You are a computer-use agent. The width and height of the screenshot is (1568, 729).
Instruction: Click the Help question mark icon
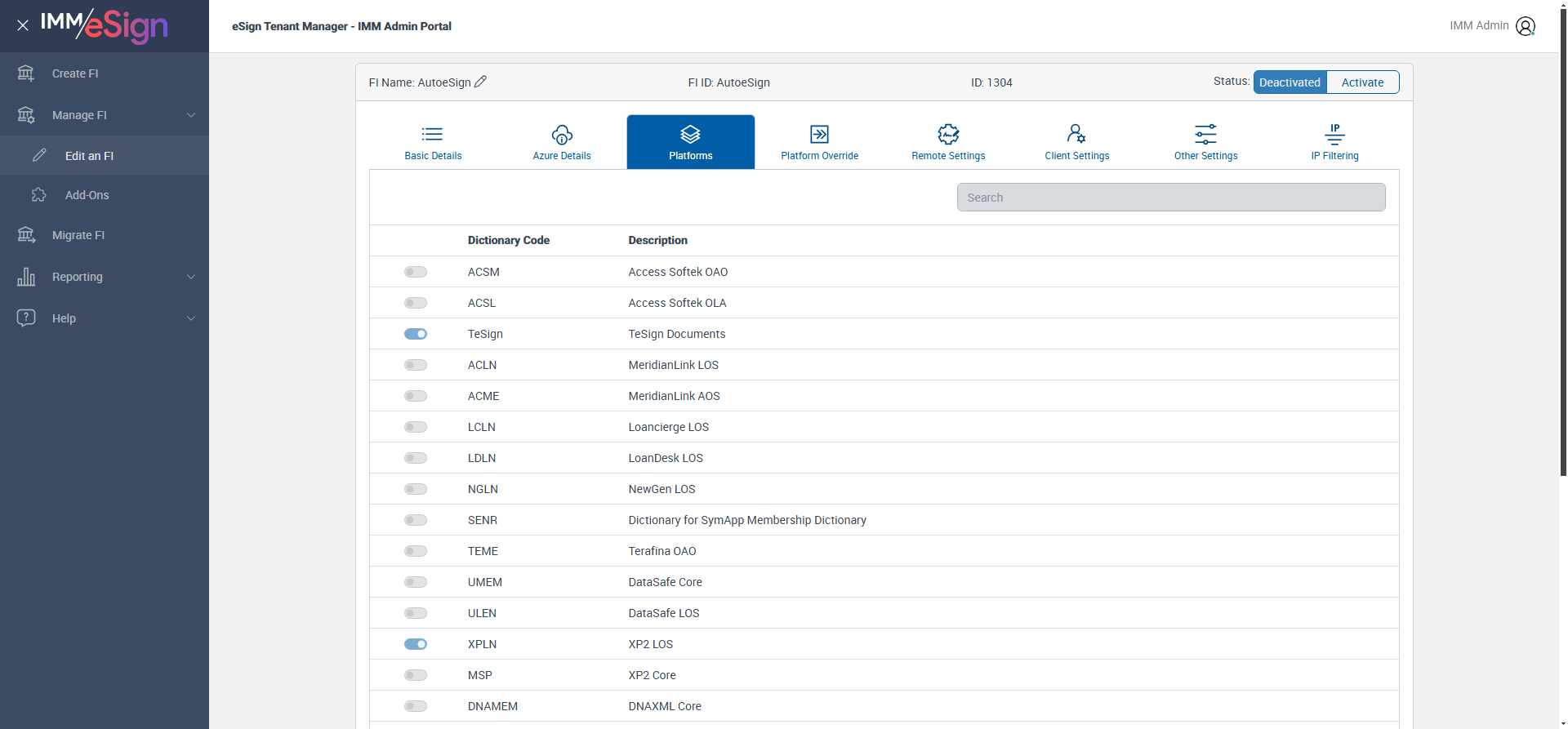tap(26, 318)
